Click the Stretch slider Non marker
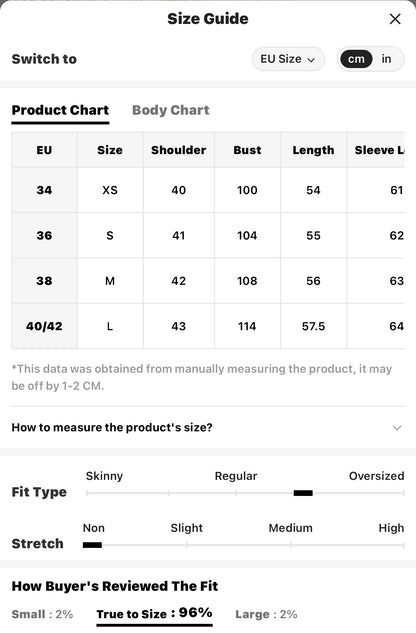This screenshot has width=416, height=633. point(92,545)
